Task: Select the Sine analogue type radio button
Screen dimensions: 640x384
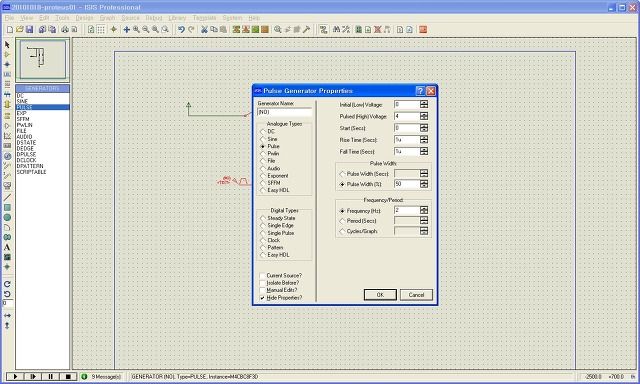Action: point(263,139)
